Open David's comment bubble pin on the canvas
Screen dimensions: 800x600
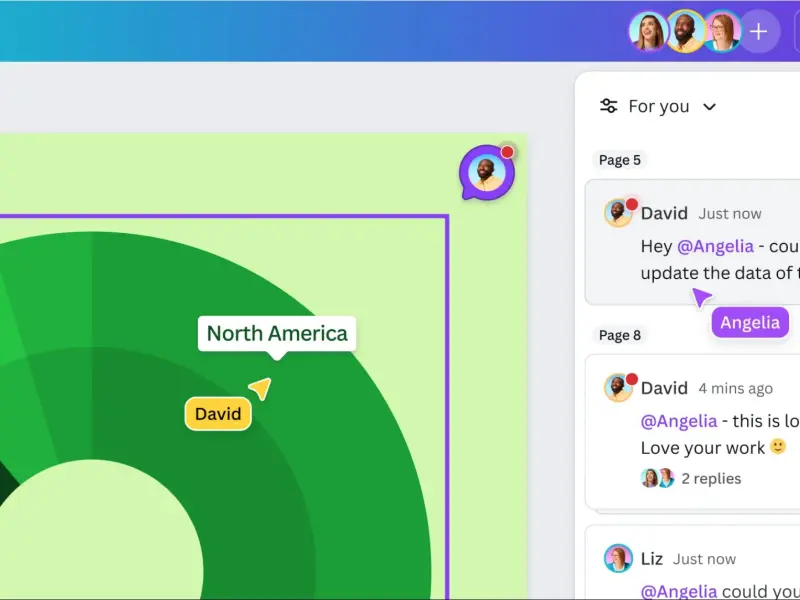pyautogui.click(x=487, y=172)
